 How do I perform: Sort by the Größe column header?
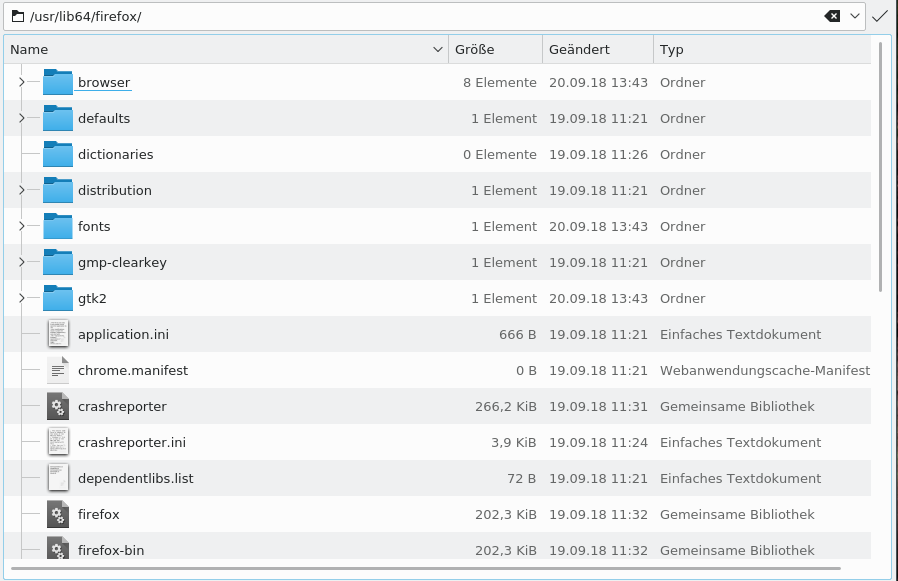coord(495,49)
